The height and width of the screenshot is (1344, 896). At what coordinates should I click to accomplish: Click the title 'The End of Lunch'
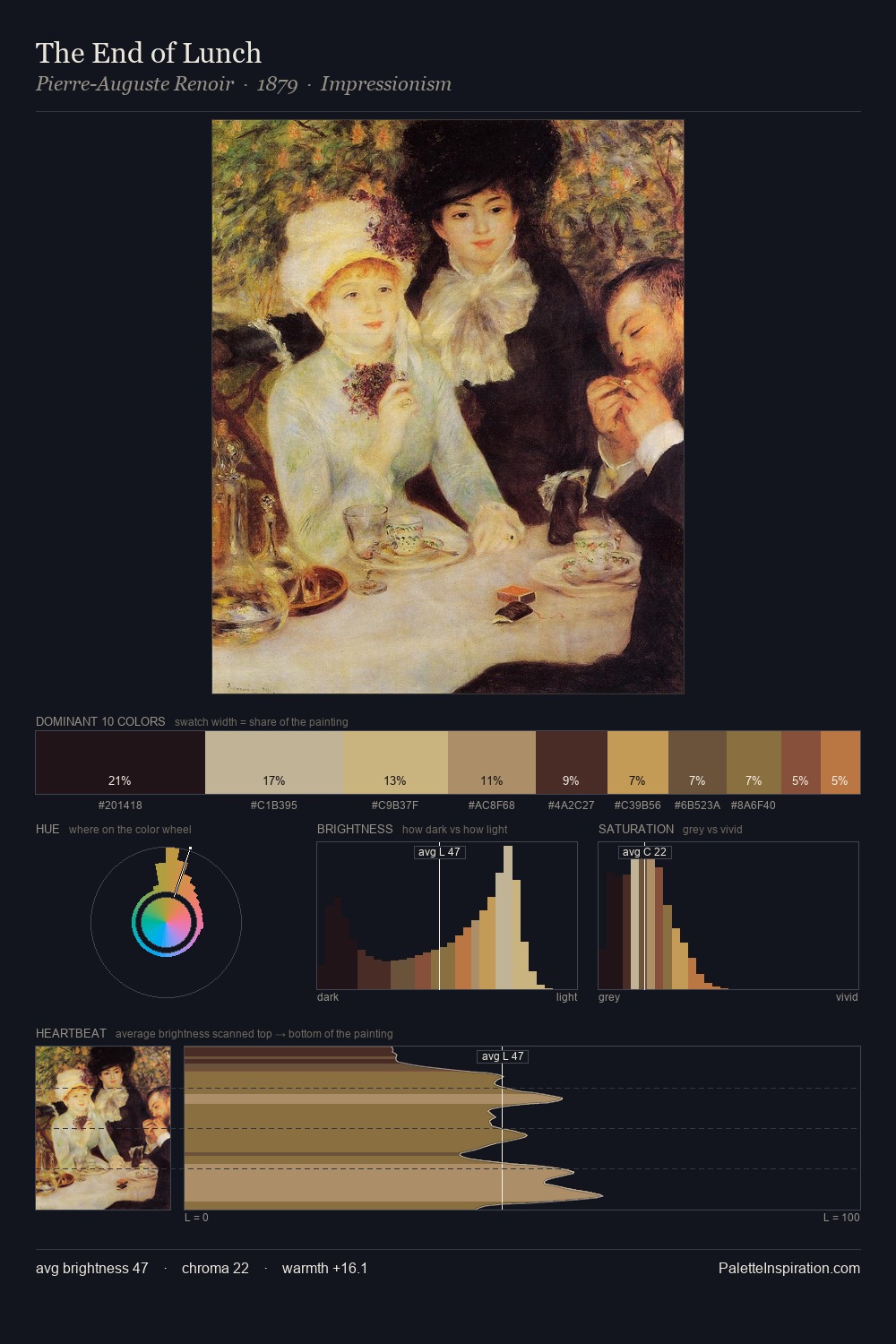point(149,53)
